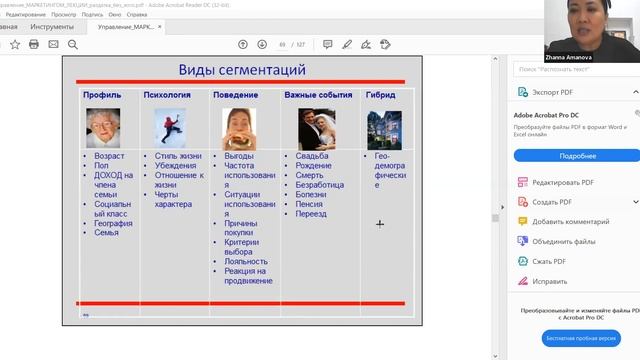Open the sign document tool
This screenshot has height=360, width=640.
point(366,44)
